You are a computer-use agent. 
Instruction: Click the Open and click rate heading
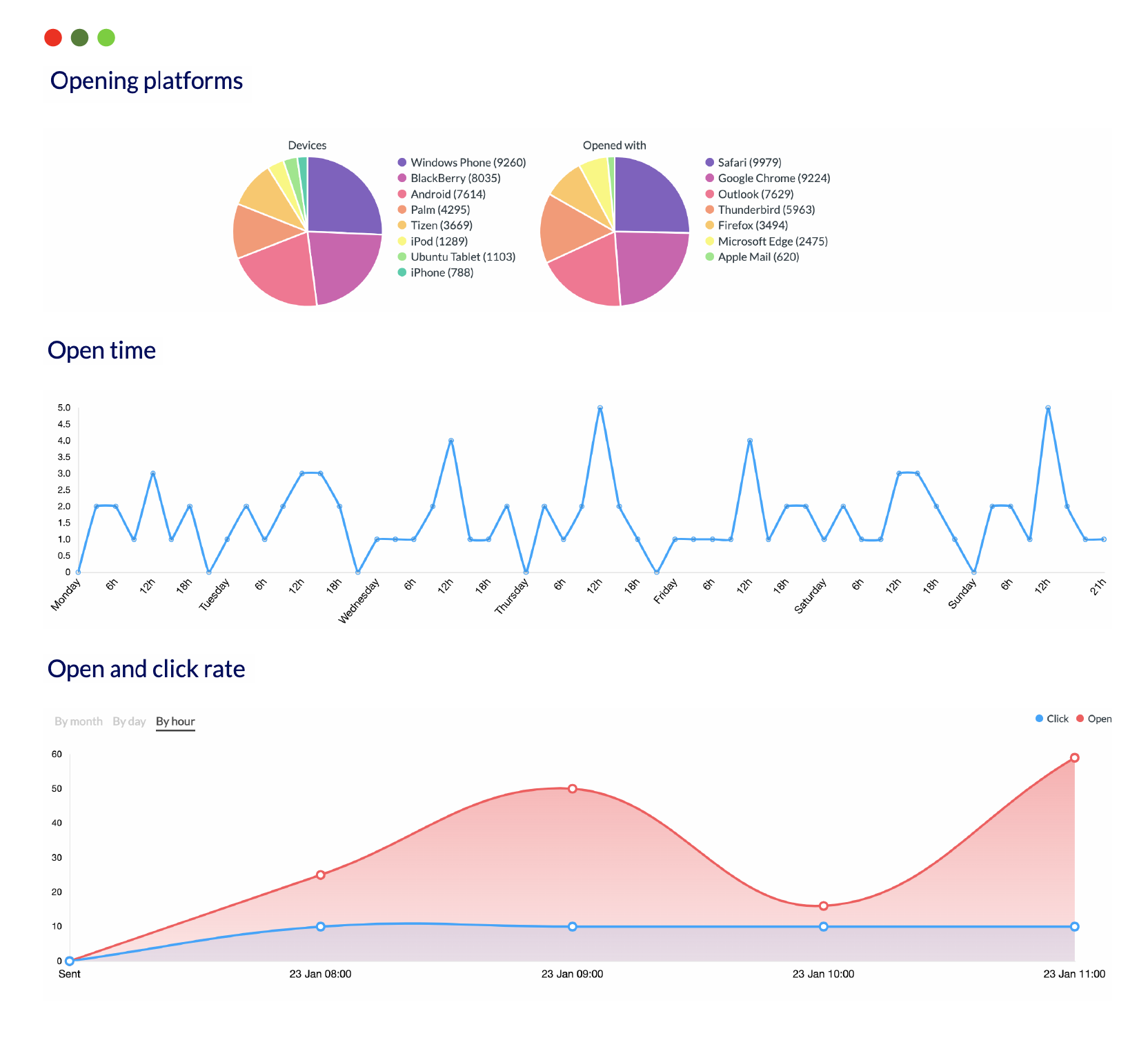146,669
